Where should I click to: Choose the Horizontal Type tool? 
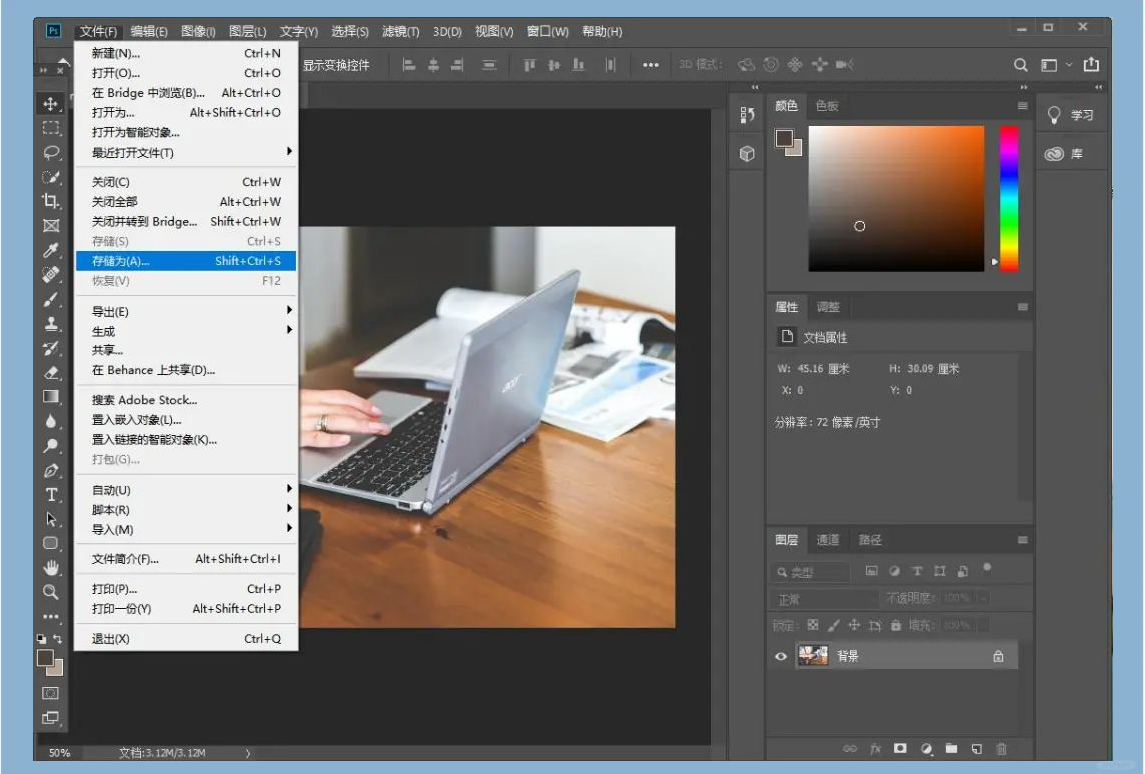51,494
